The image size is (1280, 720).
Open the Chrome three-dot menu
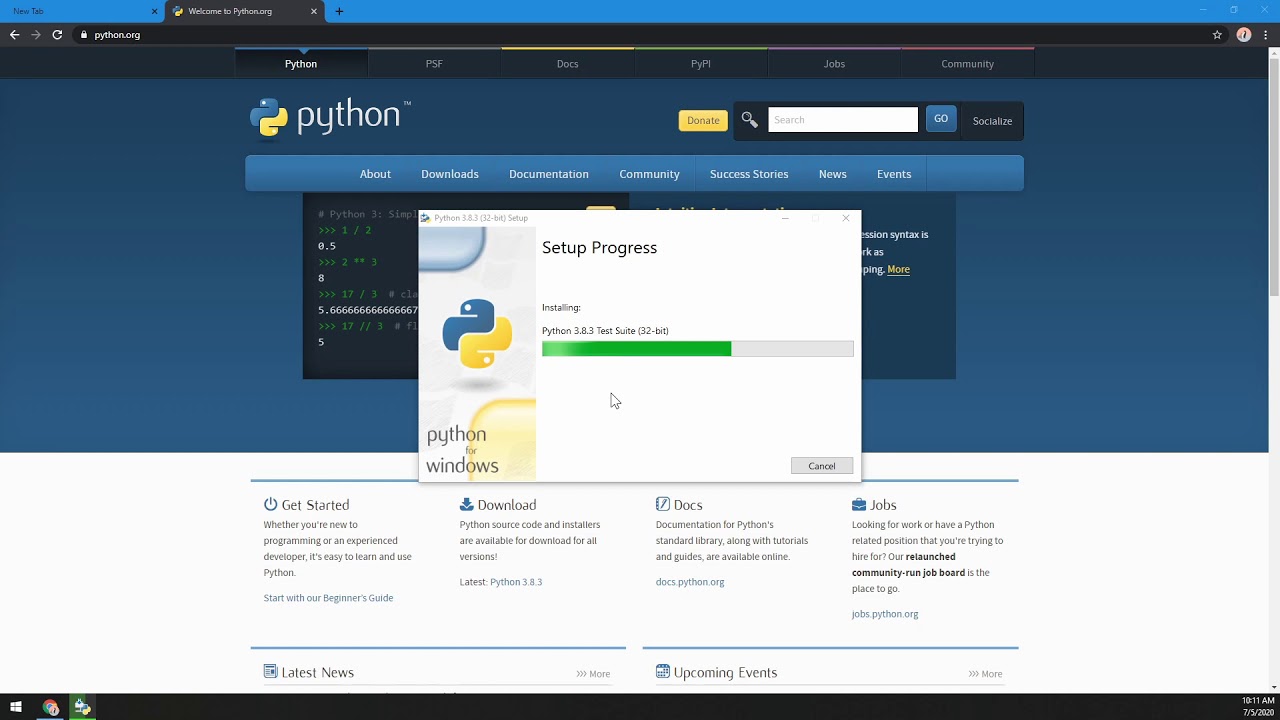click(1266, 35)
